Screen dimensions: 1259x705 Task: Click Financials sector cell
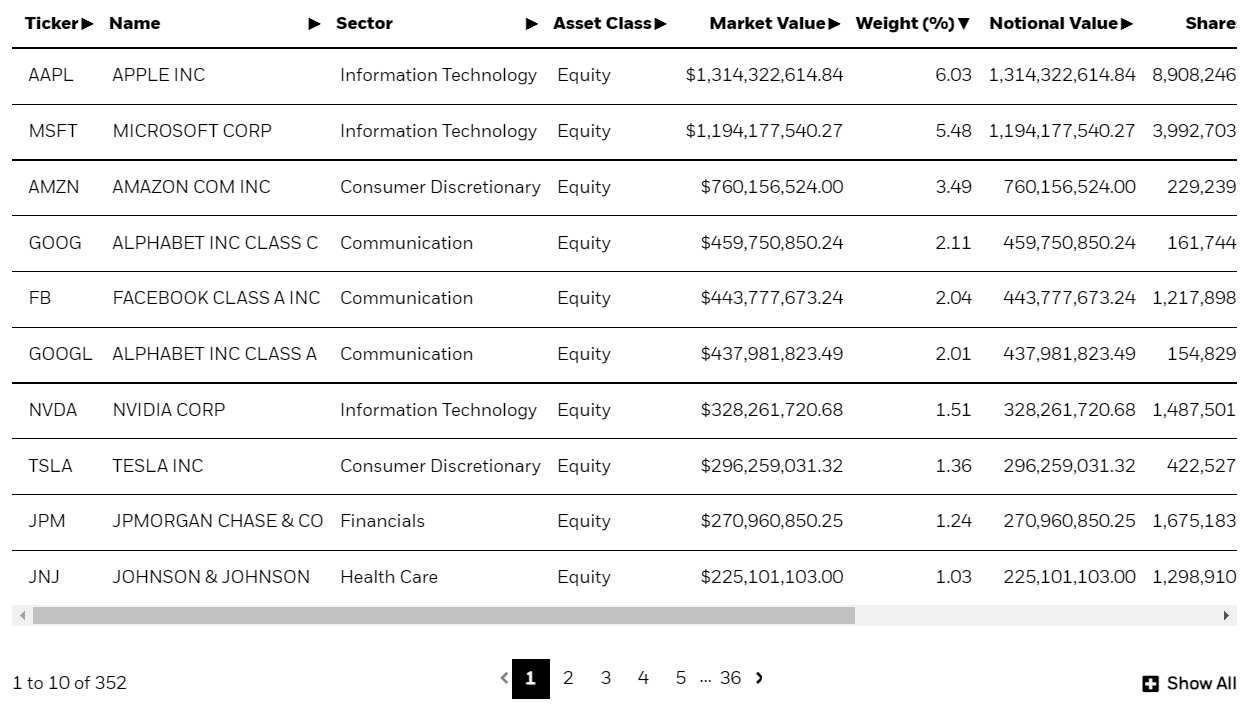pyautogui.click(x=382, y=521)
